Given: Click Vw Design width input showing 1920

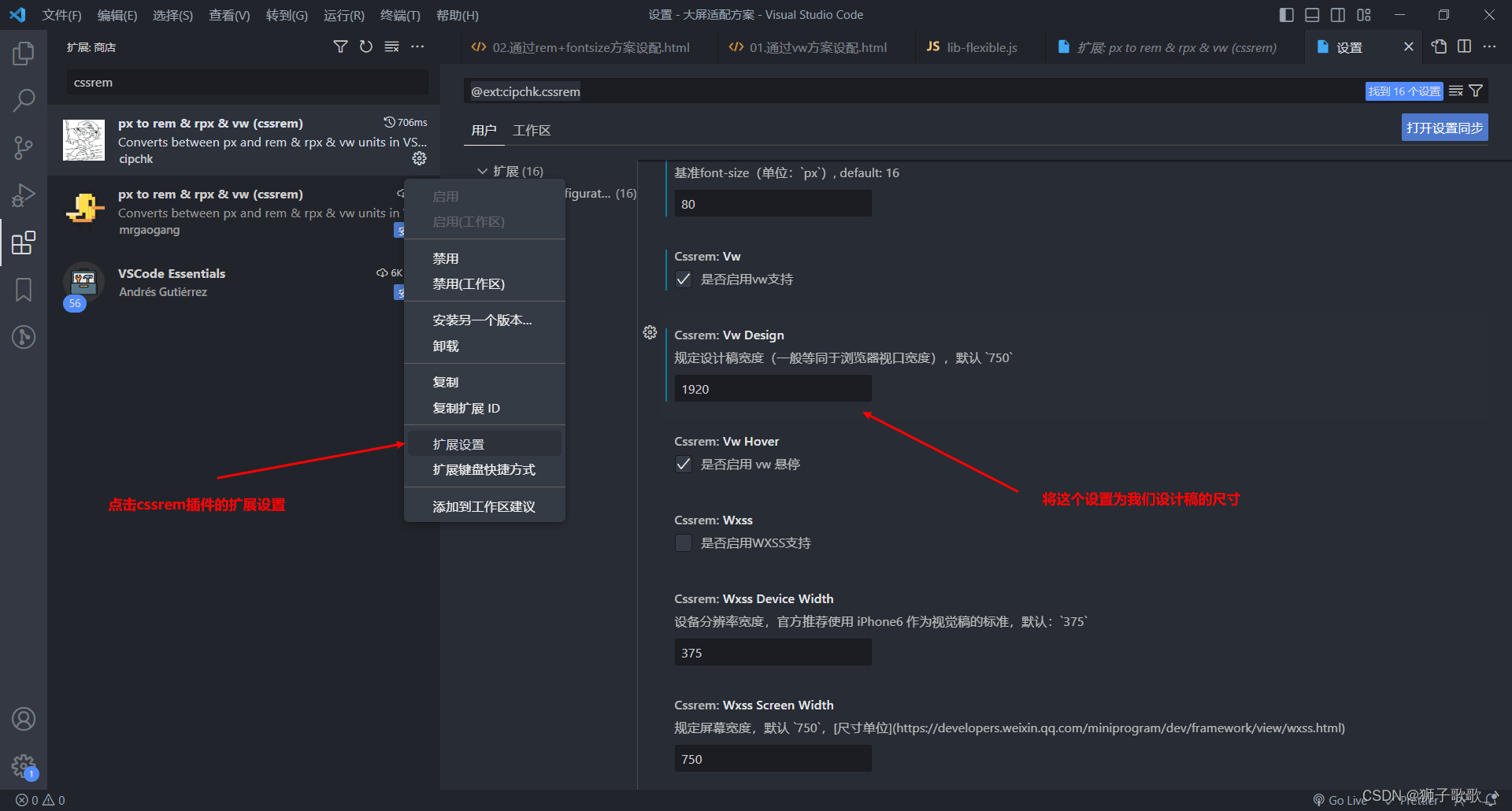Looking at the screenshot, I should [x=773, y=389].
